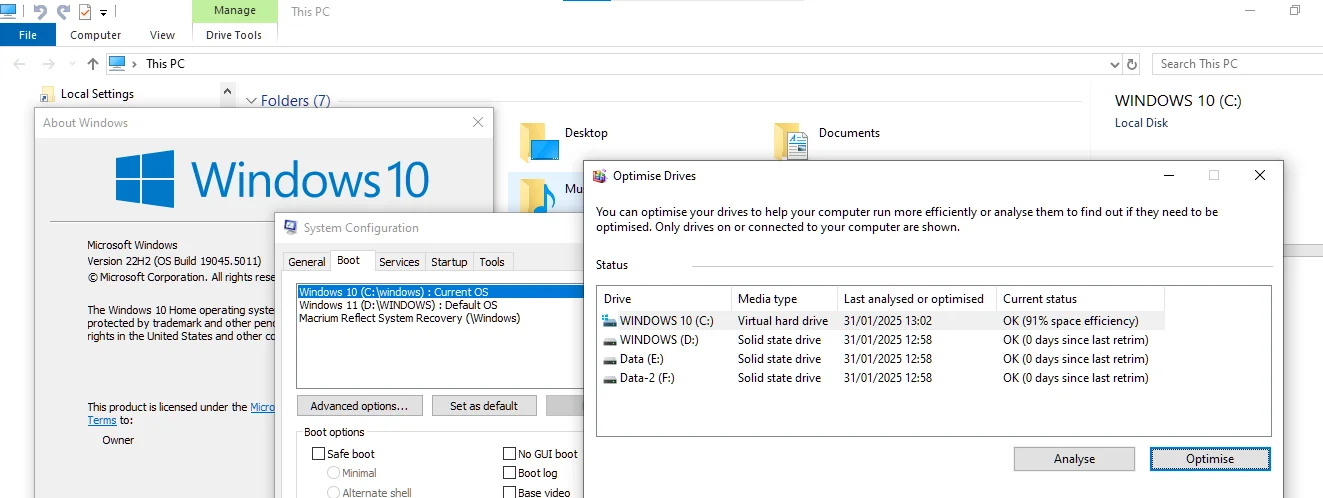Screen dimensions: 1323x498
Task: Click the Back navigation arrow in Explorer
Action: pos(19,64)
